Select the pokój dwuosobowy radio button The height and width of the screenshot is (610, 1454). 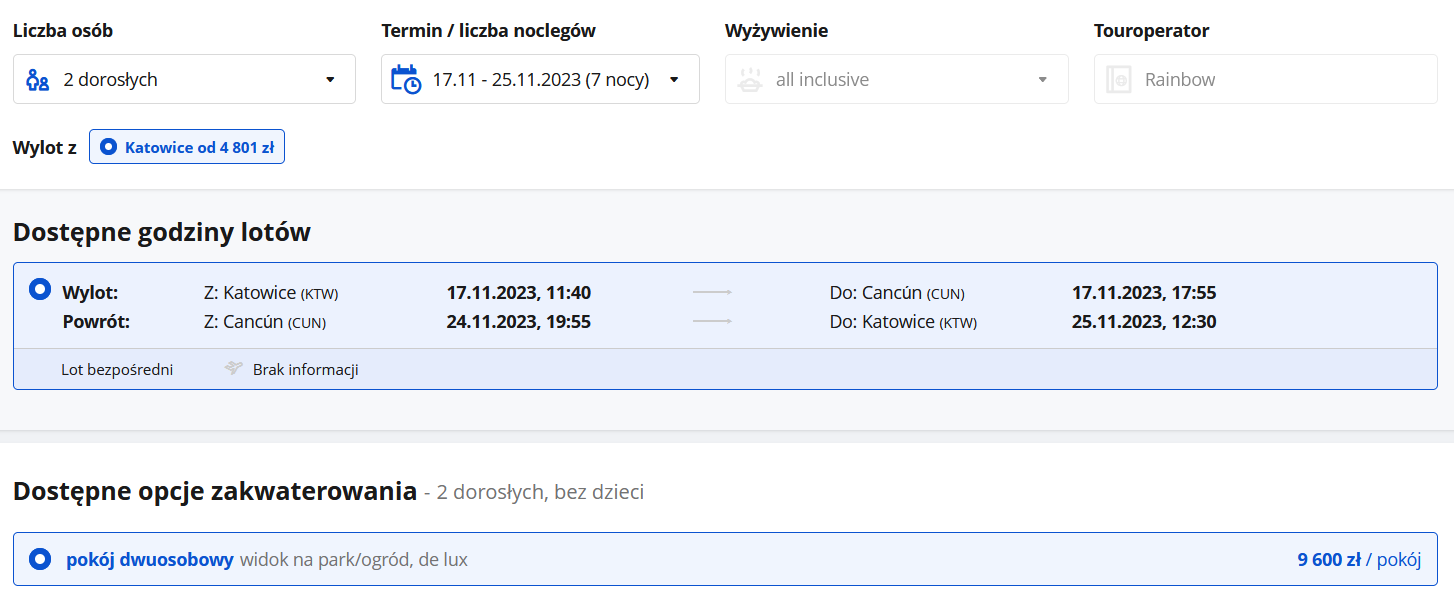tap(40, 559)
